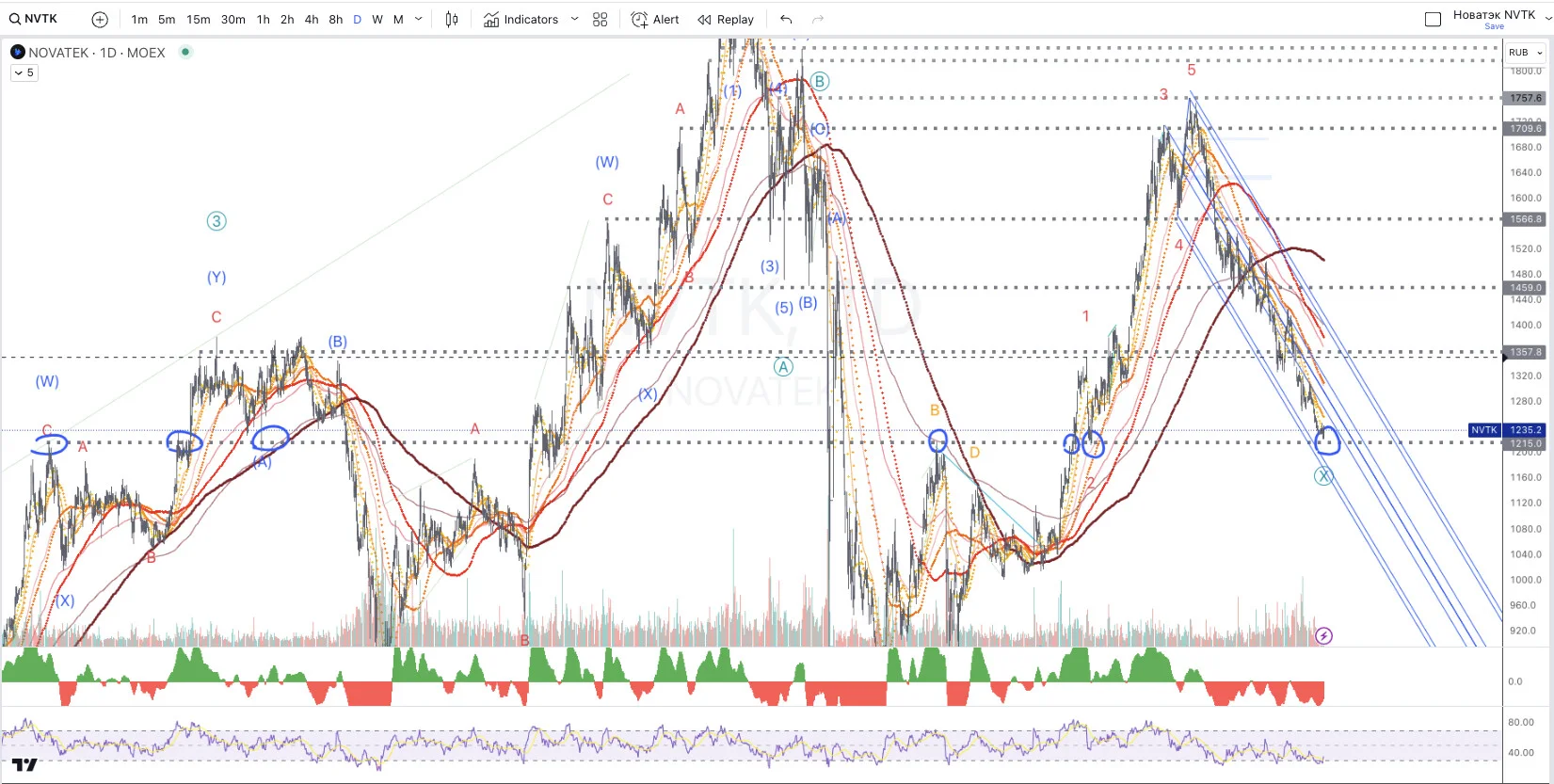Click the 1566.8 price level label
This screenshot has width=1554, height=784.
(x=1526, y=219)
